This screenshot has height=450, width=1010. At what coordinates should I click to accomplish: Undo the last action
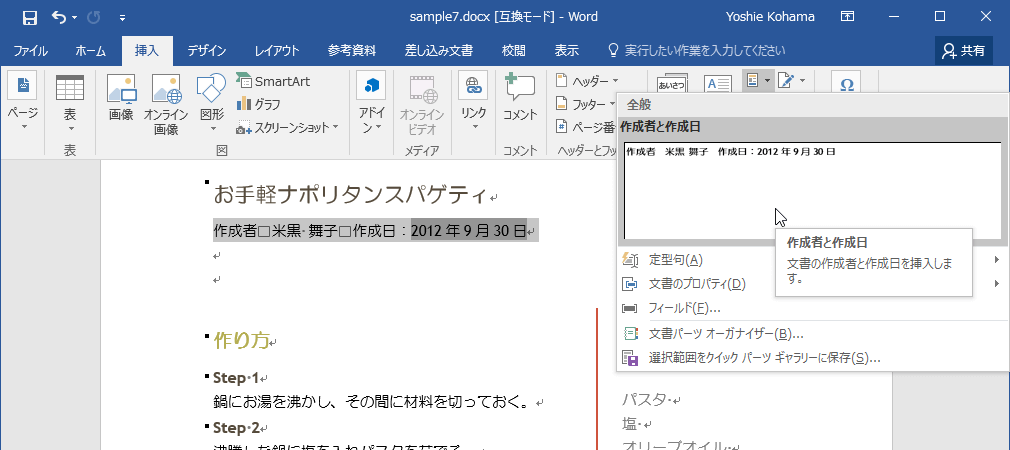(x=59, y=17)
